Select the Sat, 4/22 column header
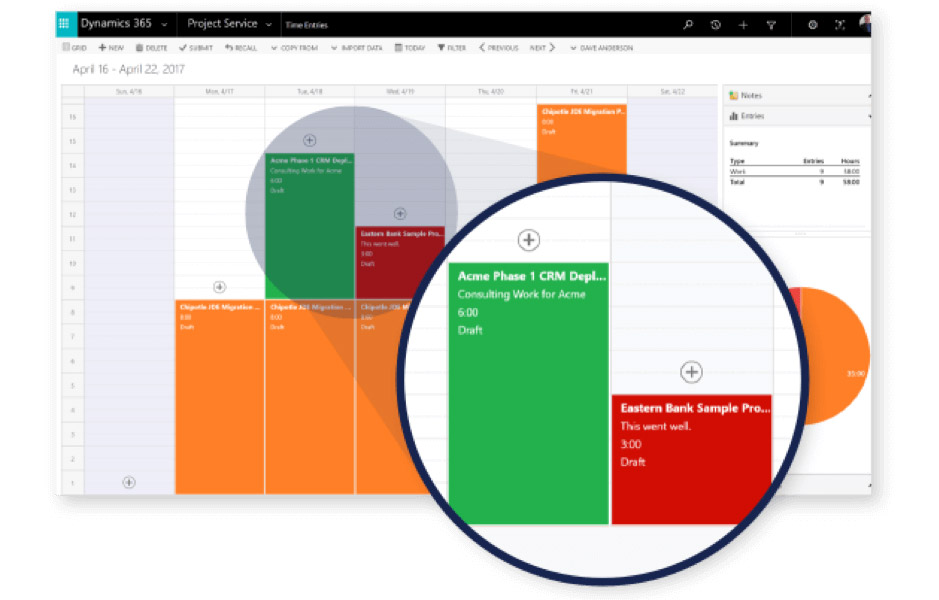 click(x=673, y=92)
